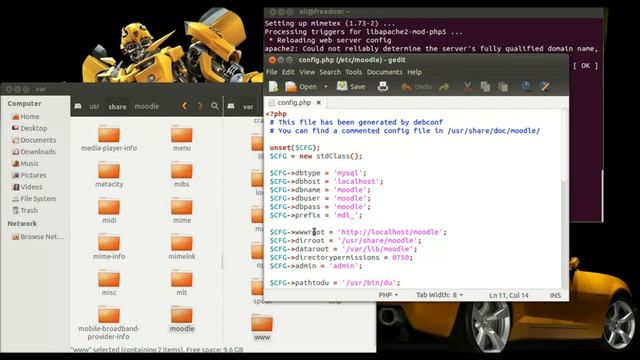Click the INS insert mode indicator
The width and height of the screenshot is (640, 360).
(x=555, y=295)
